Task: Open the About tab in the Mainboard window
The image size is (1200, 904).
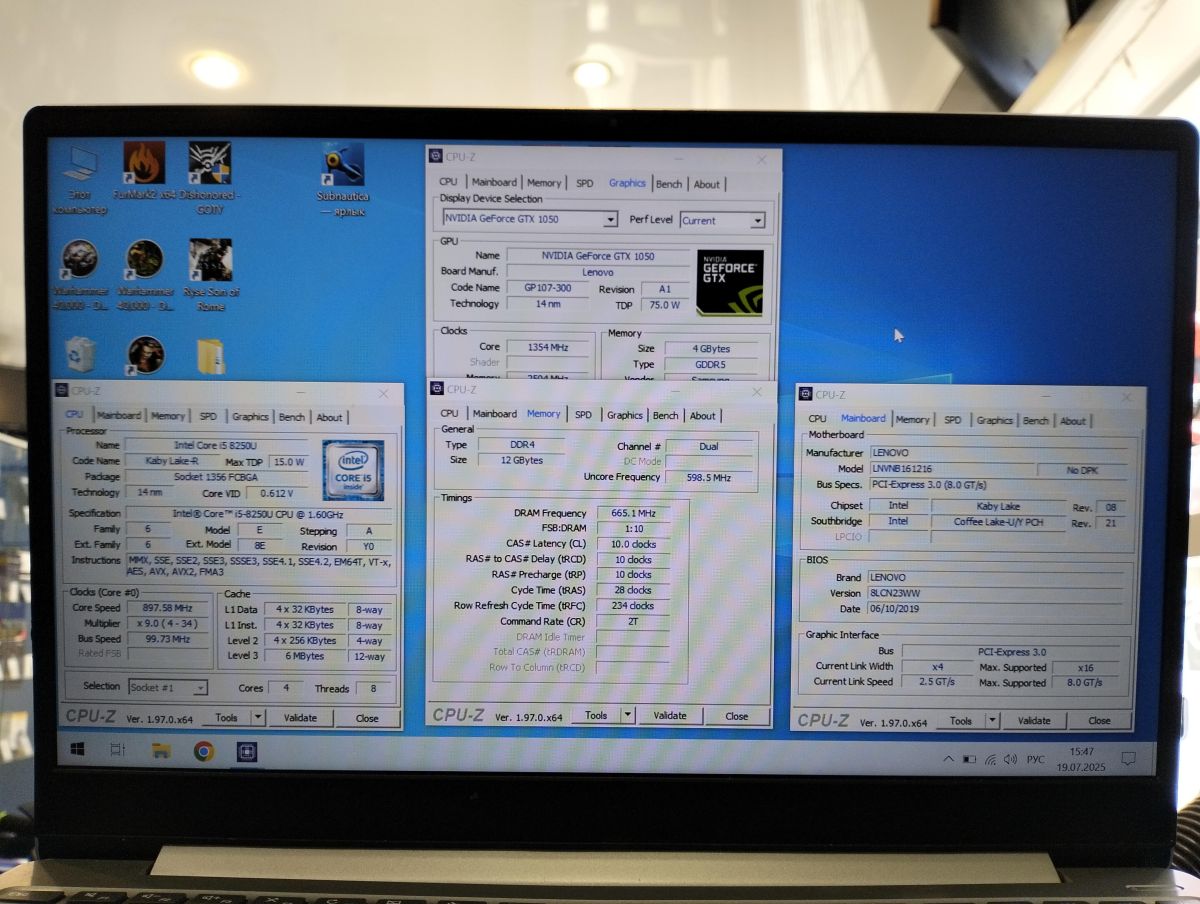Action: click(1073, 421)
